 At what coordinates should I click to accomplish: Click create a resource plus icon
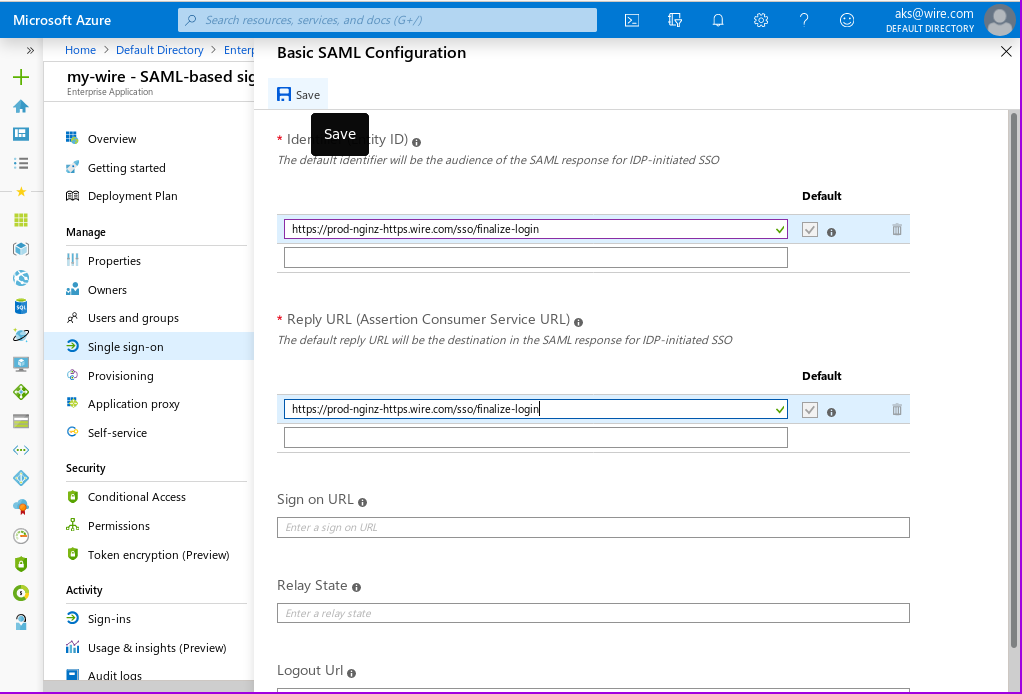coord(21,78)
